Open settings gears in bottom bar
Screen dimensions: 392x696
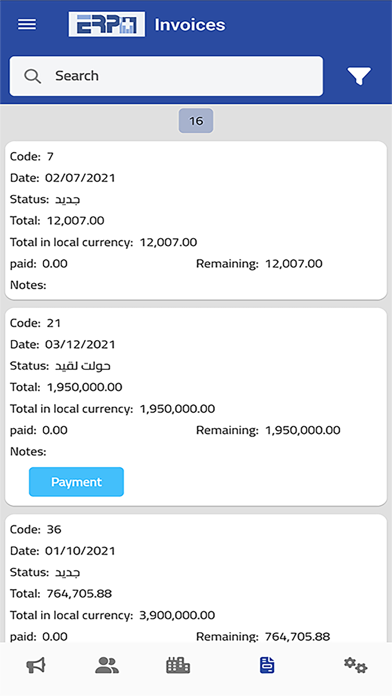355,665
